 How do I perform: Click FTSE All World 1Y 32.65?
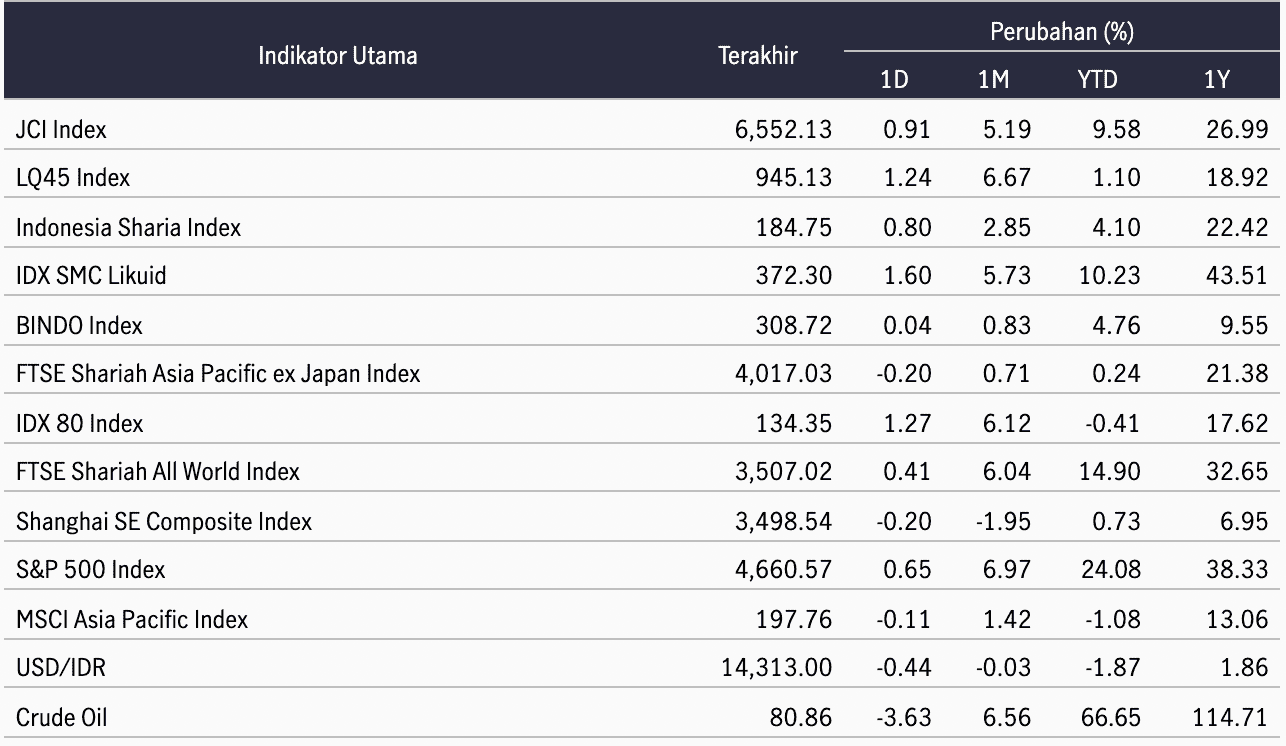pyautogui.click(x=1237, y=471)
